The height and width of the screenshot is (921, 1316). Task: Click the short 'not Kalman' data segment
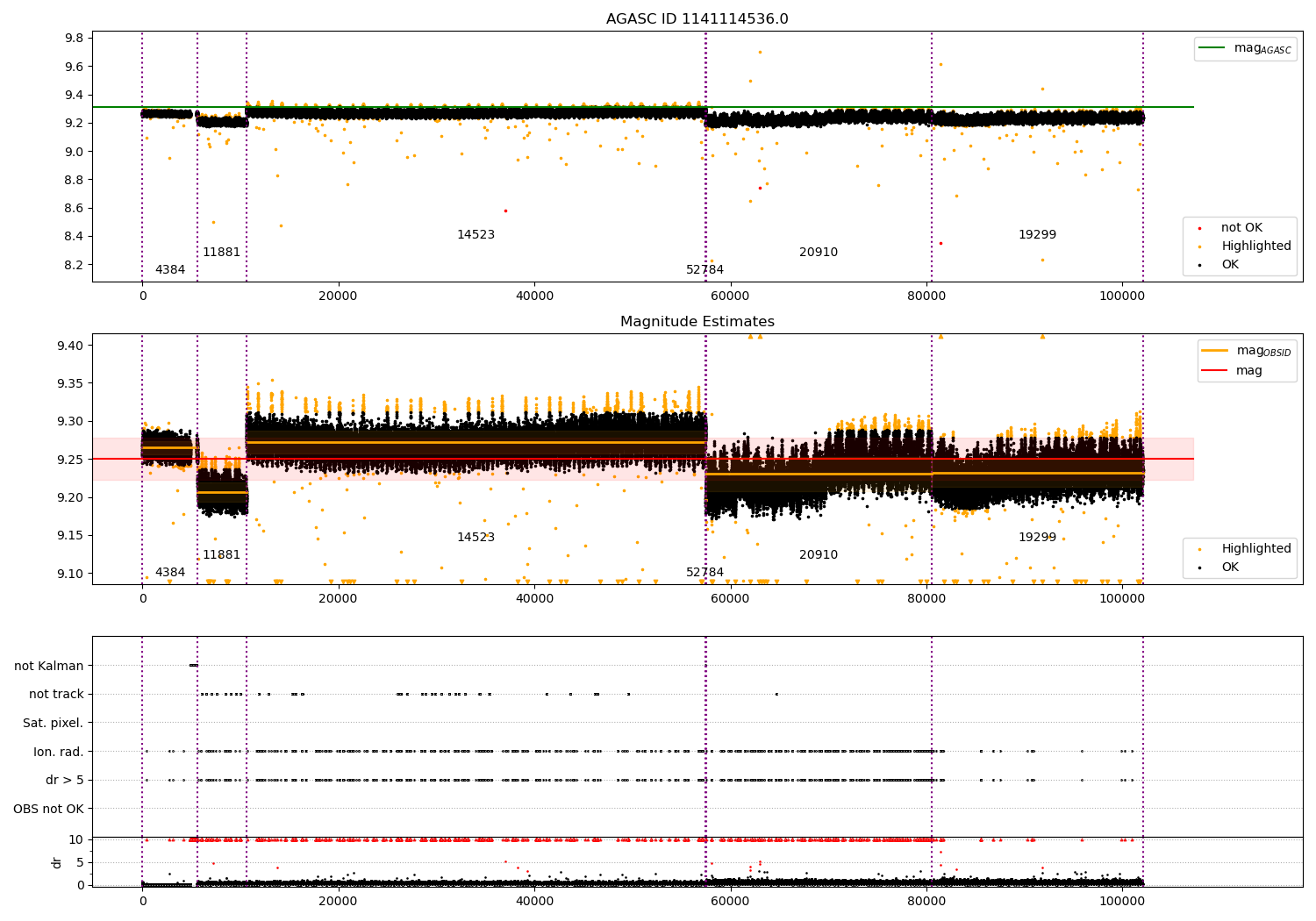194,665
